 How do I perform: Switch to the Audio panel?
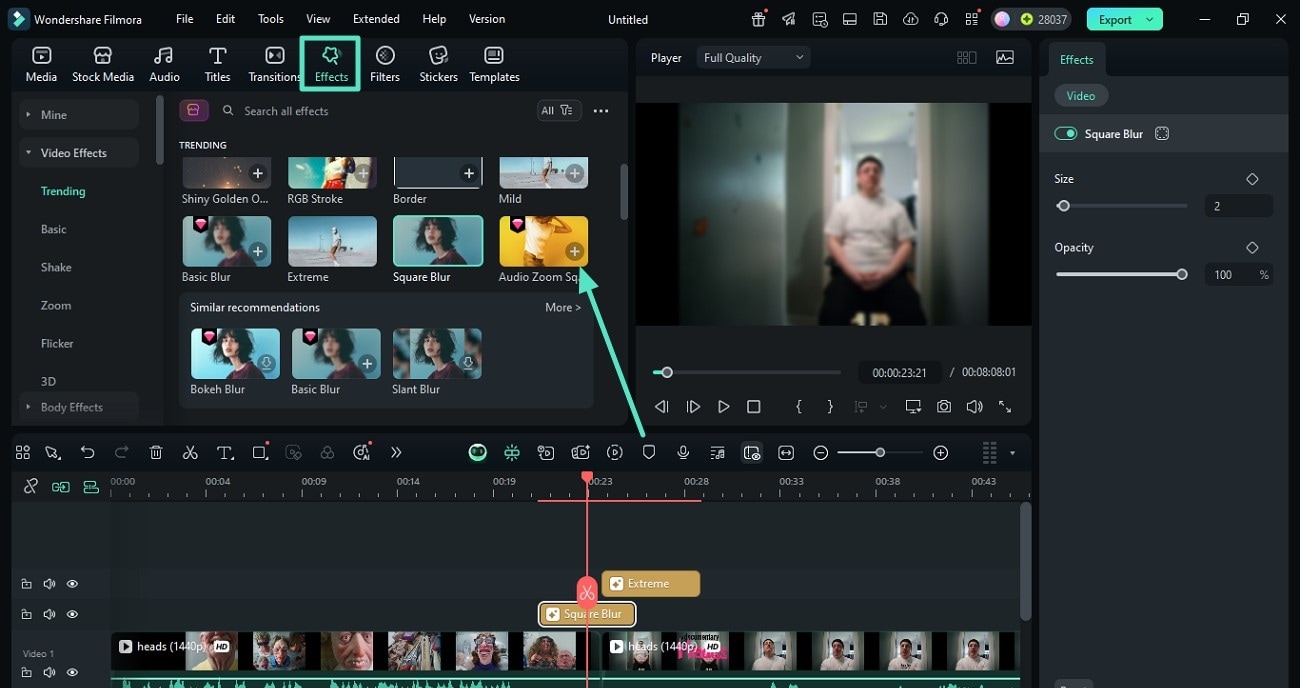click(164, 65)
